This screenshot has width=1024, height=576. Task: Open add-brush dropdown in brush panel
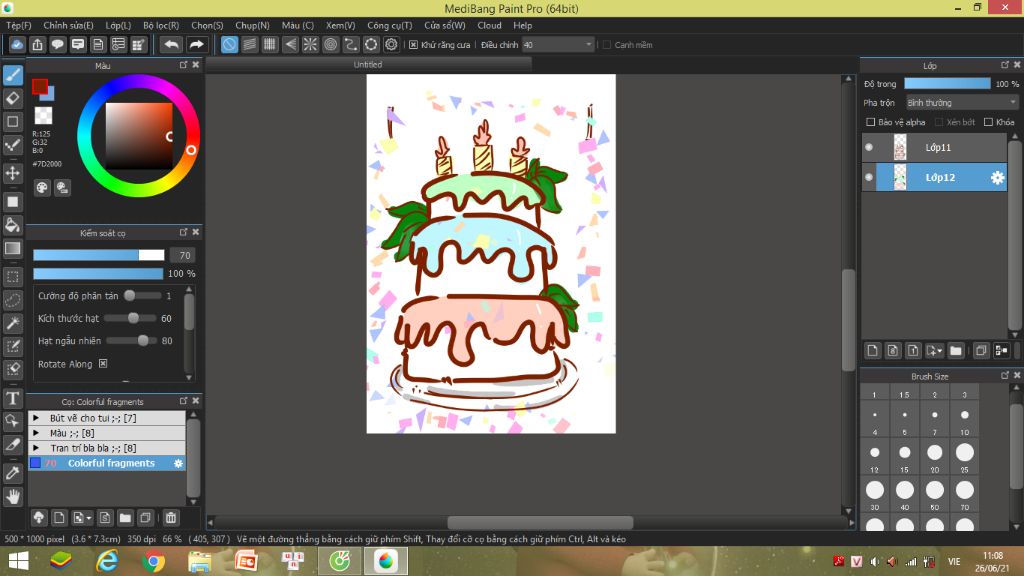(82, 518)
